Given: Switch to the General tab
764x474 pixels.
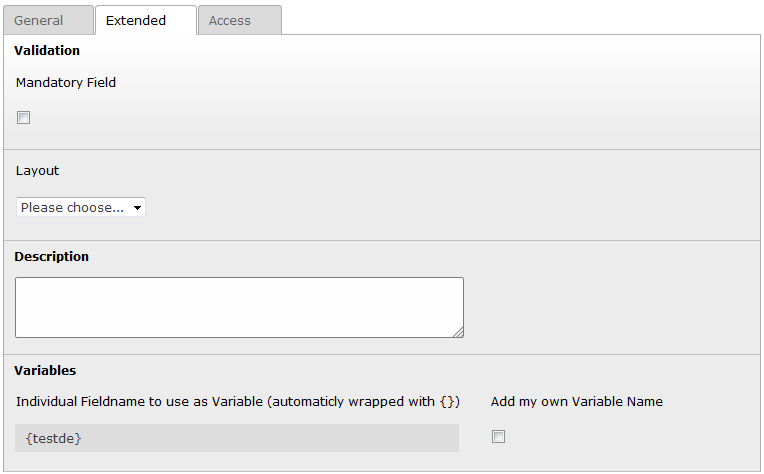Looking at the screenshot, I should click(x=39, y=20).
